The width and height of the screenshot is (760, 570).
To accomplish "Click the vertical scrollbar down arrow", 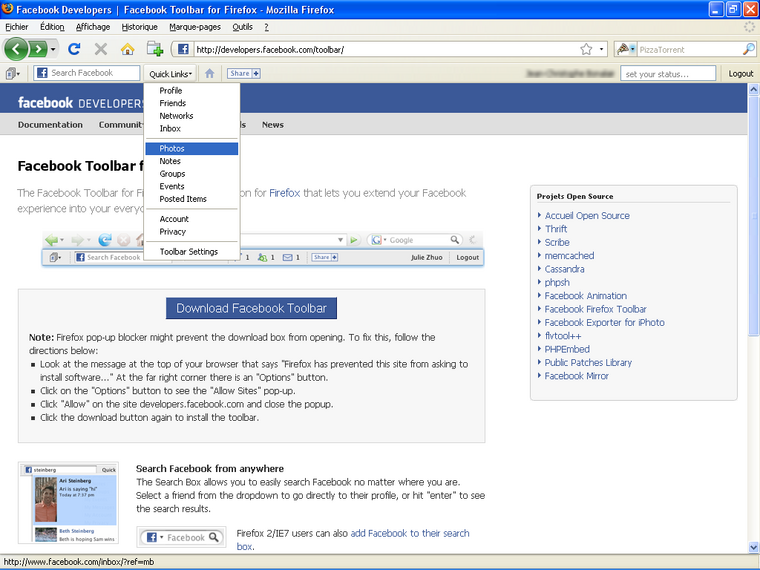I will [x=753, y=548].
